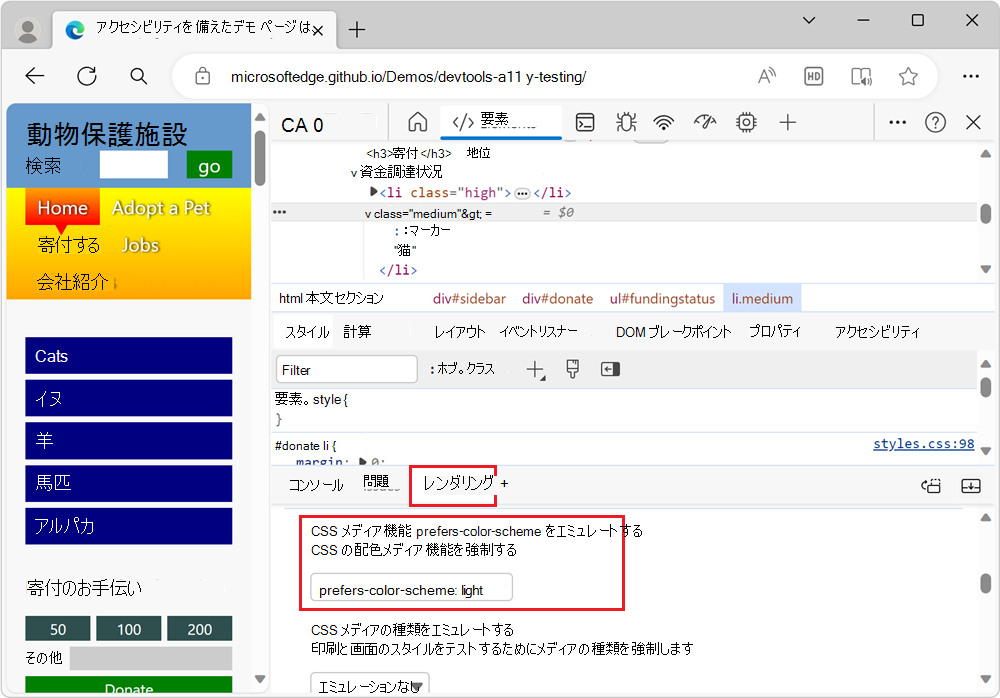Toggle the HD media quality control in address bar

(x=813, y=75)
